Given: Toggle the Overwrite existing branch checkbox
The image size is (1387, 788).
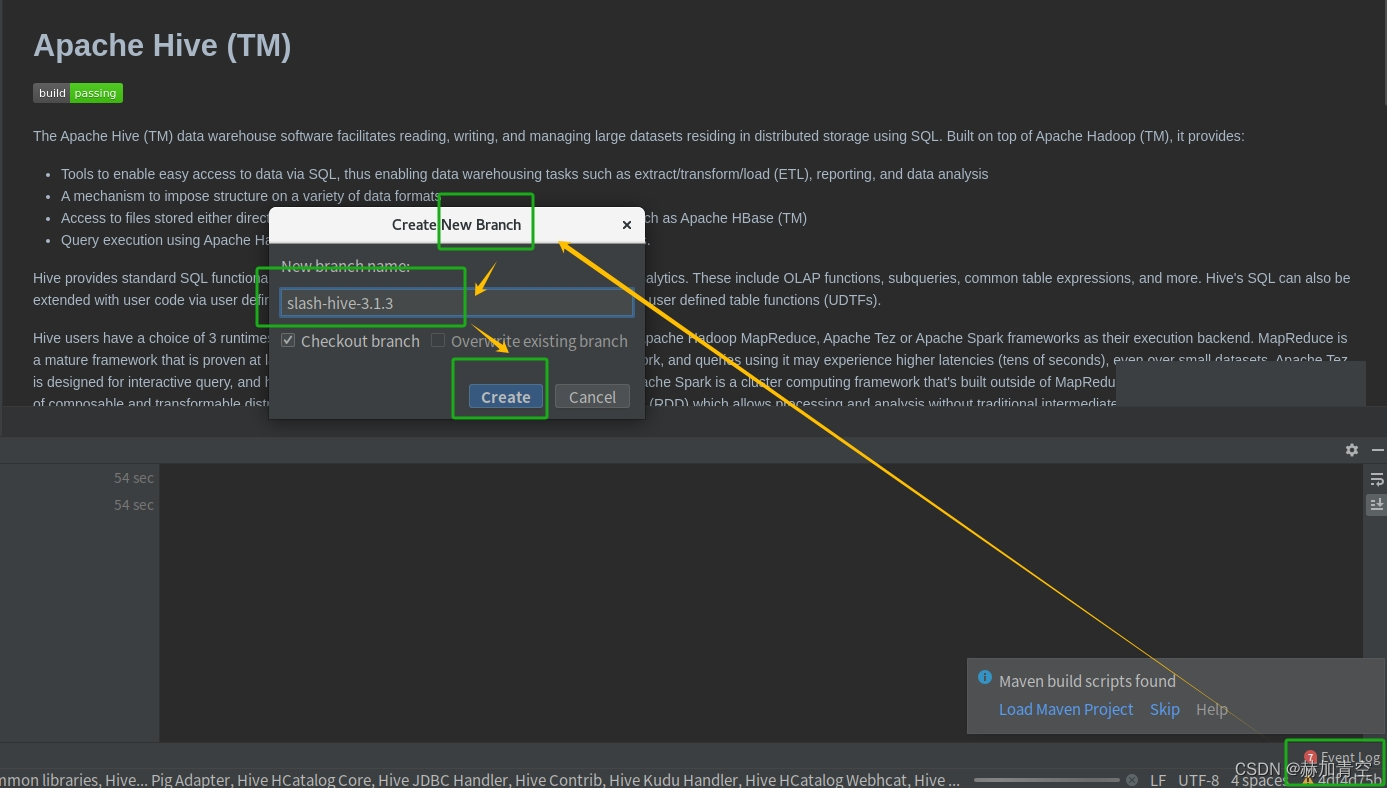Looking at the screenshot, I should click(x=438, y=341).
